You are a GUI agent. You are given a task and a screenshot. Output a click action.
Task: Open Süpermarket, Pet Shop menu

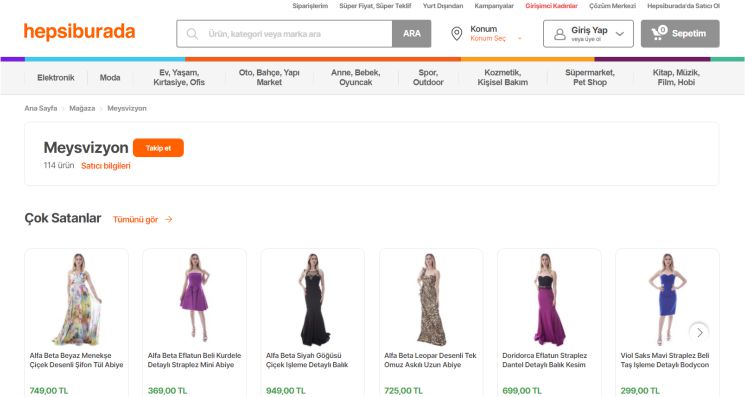click(590, 77)
